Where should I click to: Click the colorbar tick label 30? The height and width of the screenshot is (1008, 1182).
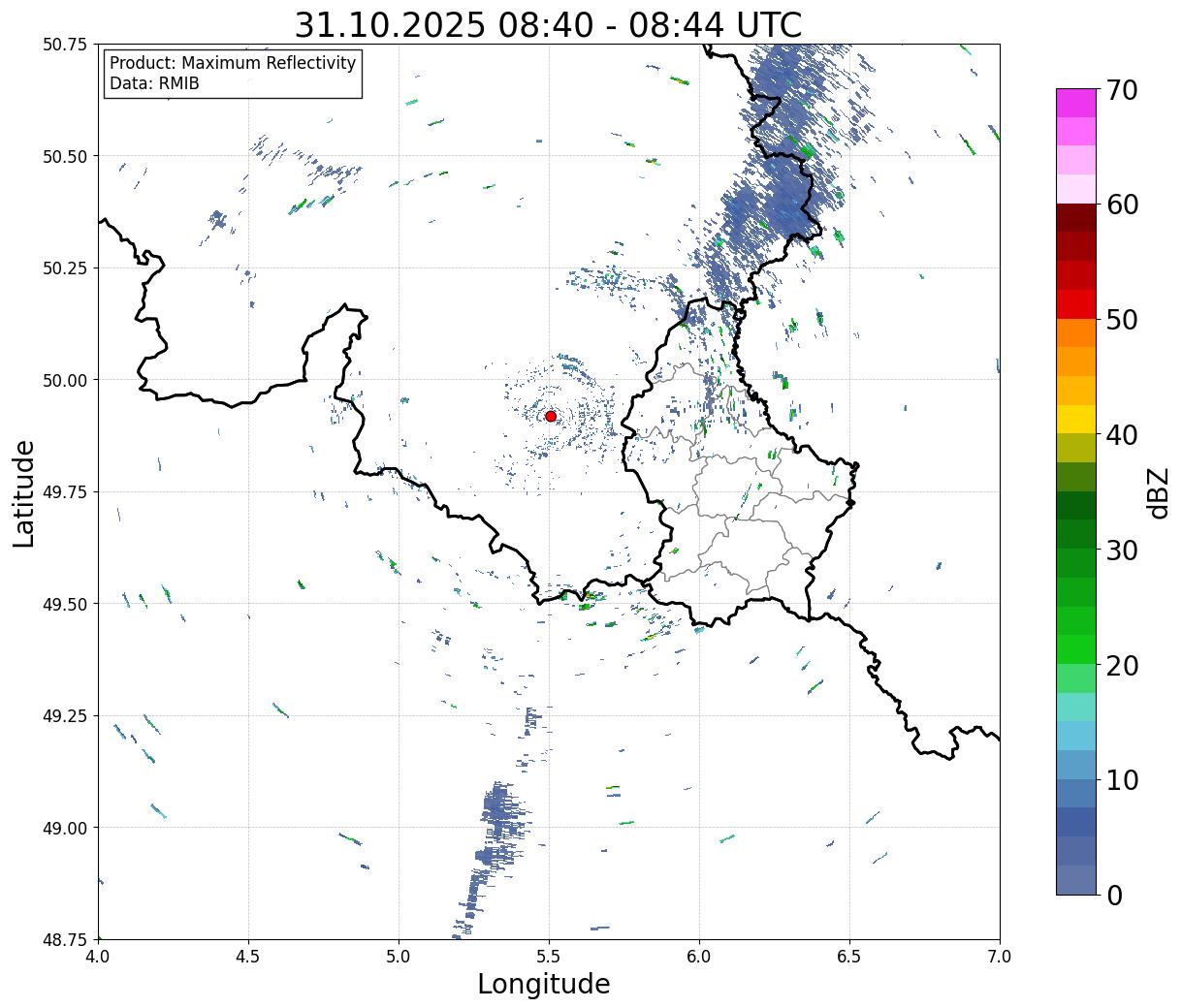[1121, 550]
